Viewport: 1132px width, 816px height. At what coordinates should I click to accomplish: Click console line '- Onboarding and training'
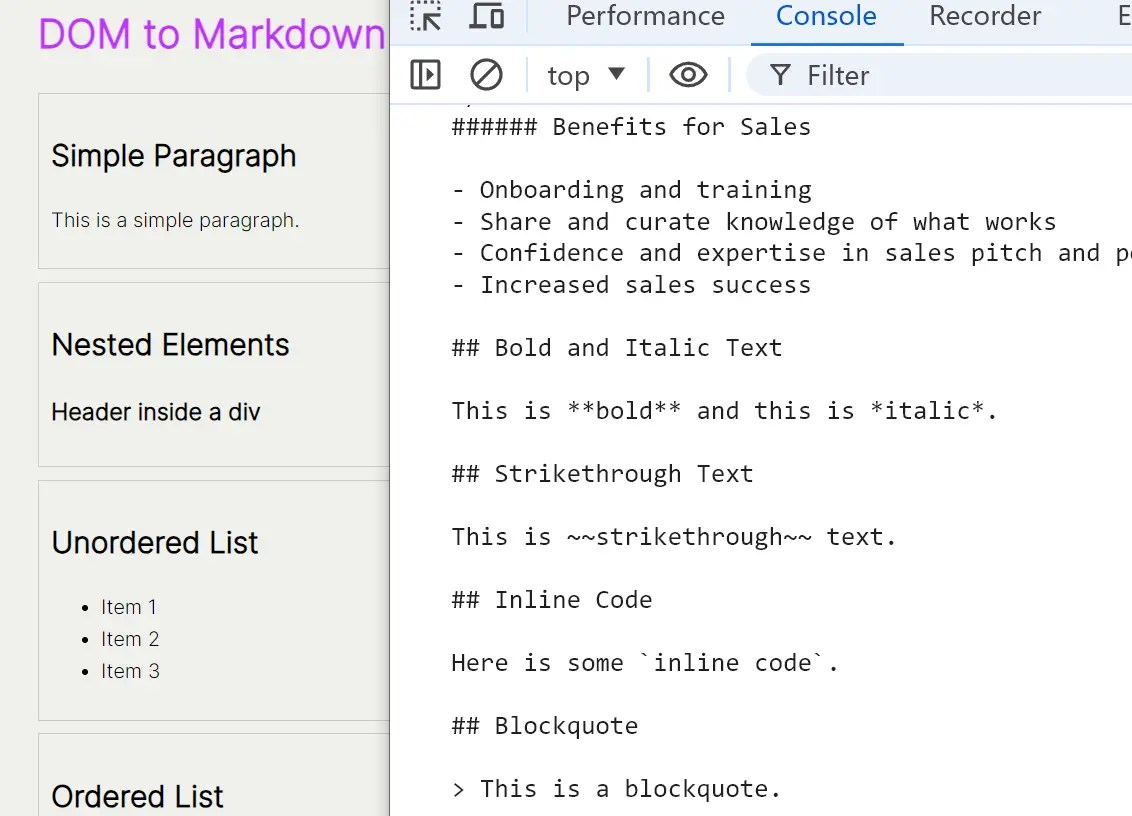pyautogui.click(x=632, y=190)
